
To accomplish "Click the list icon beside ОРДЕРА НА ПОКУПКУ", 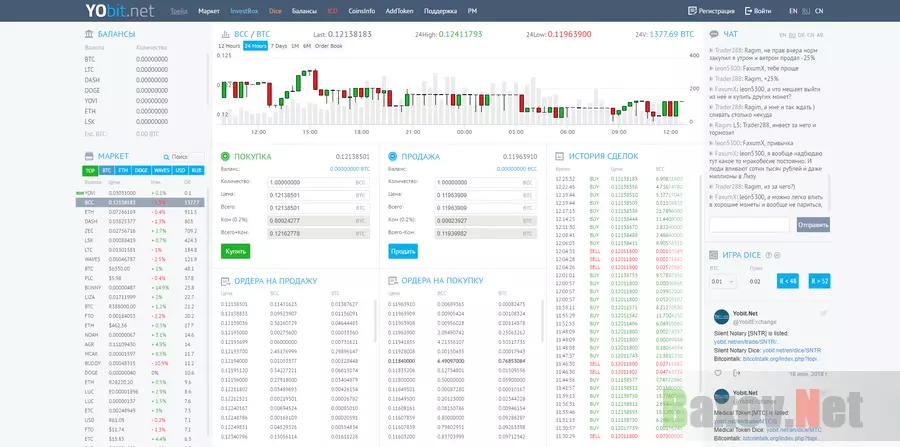I will point(393,281).
